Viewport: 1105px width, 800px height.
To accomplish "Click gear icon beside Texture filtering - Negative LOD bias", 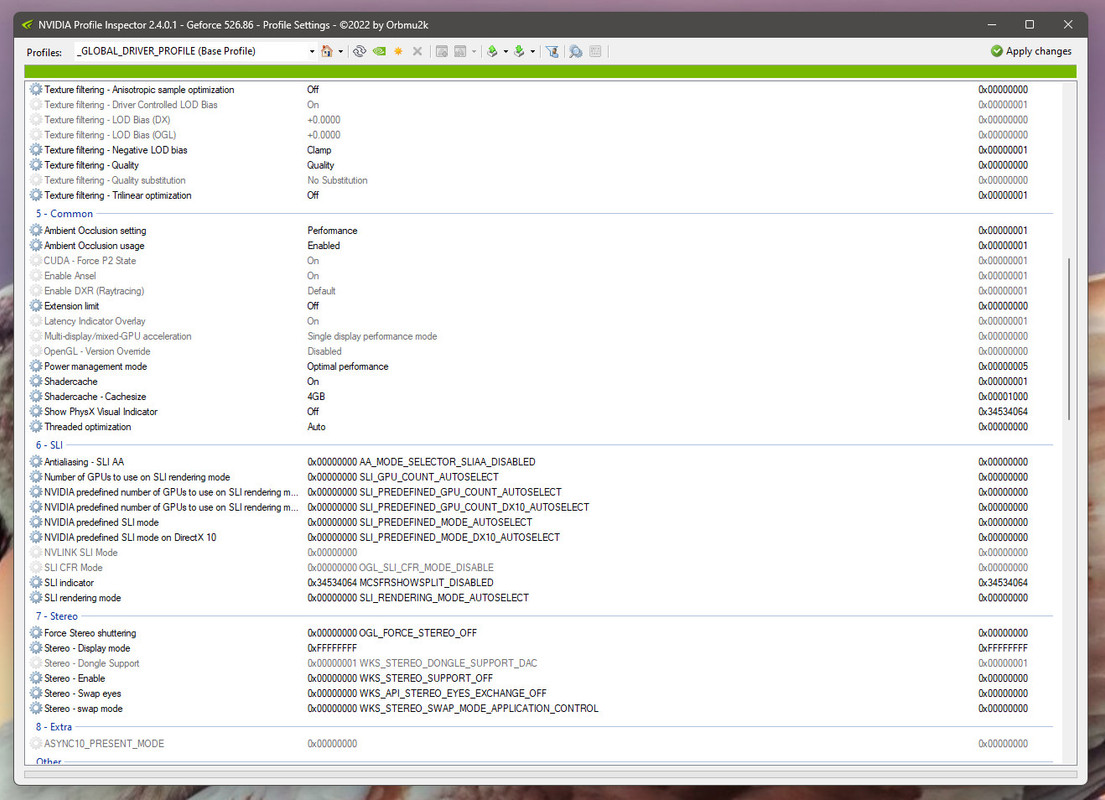I will click(x=36, y=150).
